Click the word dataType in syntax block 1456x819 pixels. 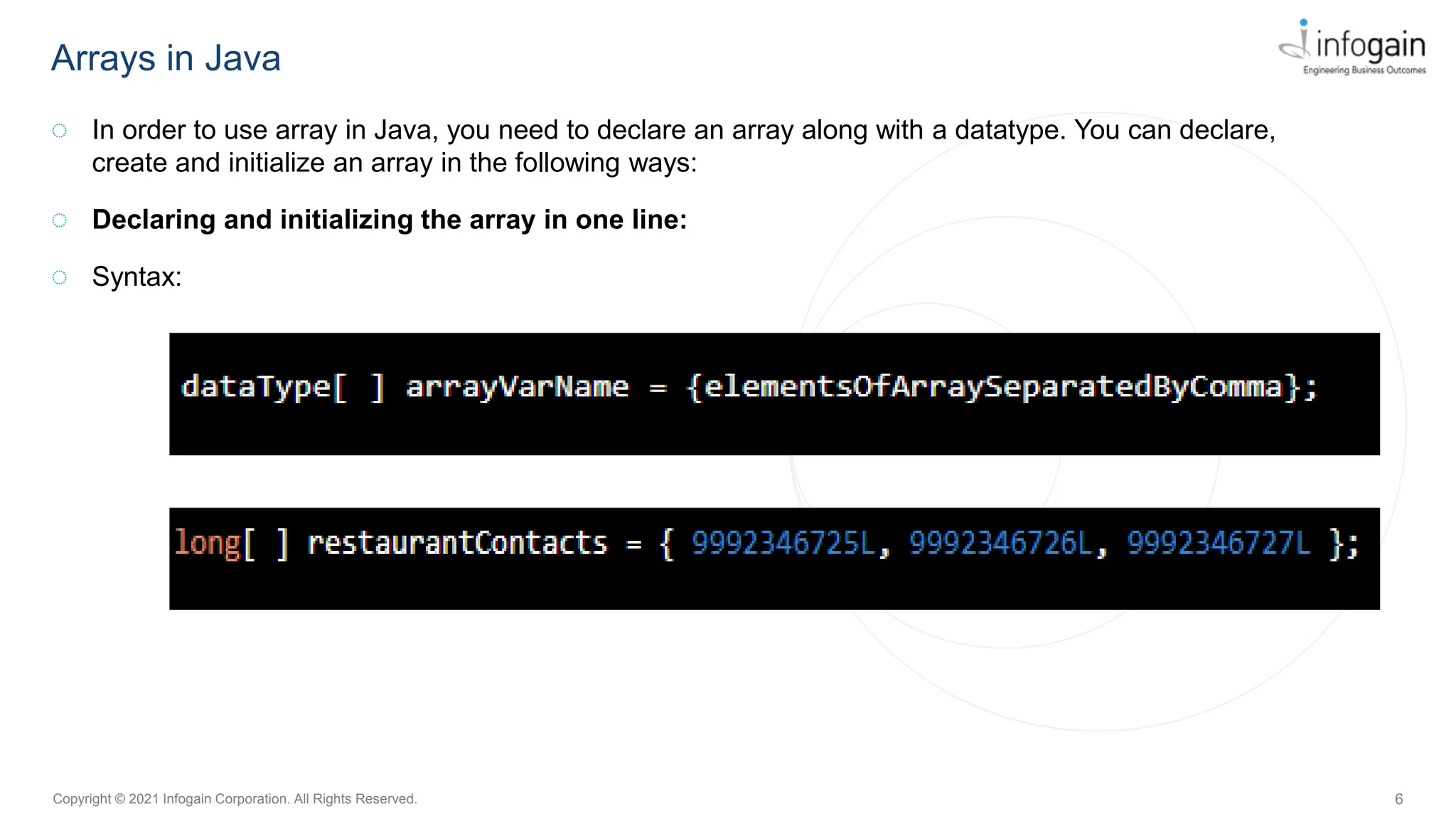(x=256, y=387)
